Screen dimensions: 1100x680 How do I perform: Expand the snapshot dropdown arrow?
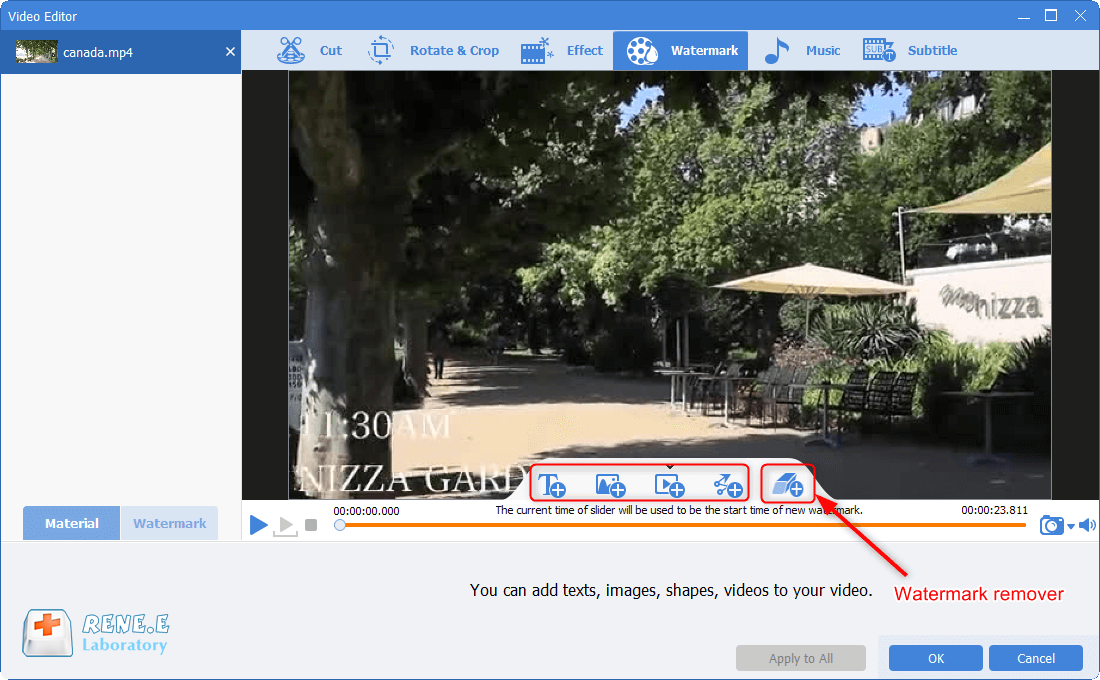tap(1071, 526)
